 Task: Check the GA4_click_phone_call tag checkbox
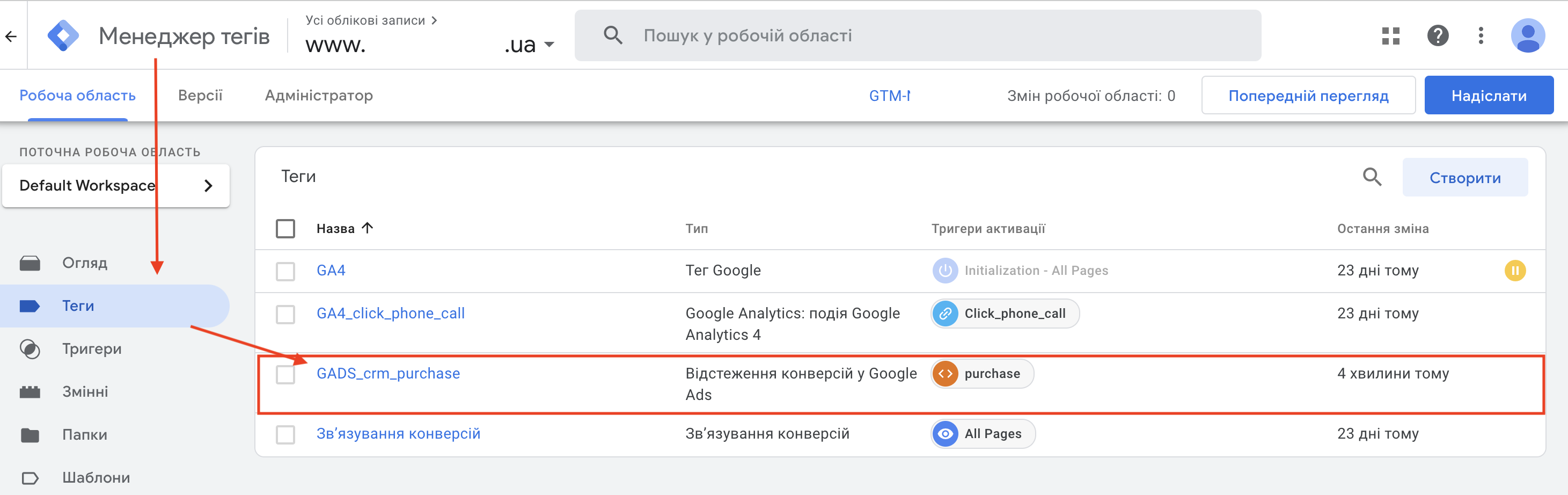tap(285, 314)
